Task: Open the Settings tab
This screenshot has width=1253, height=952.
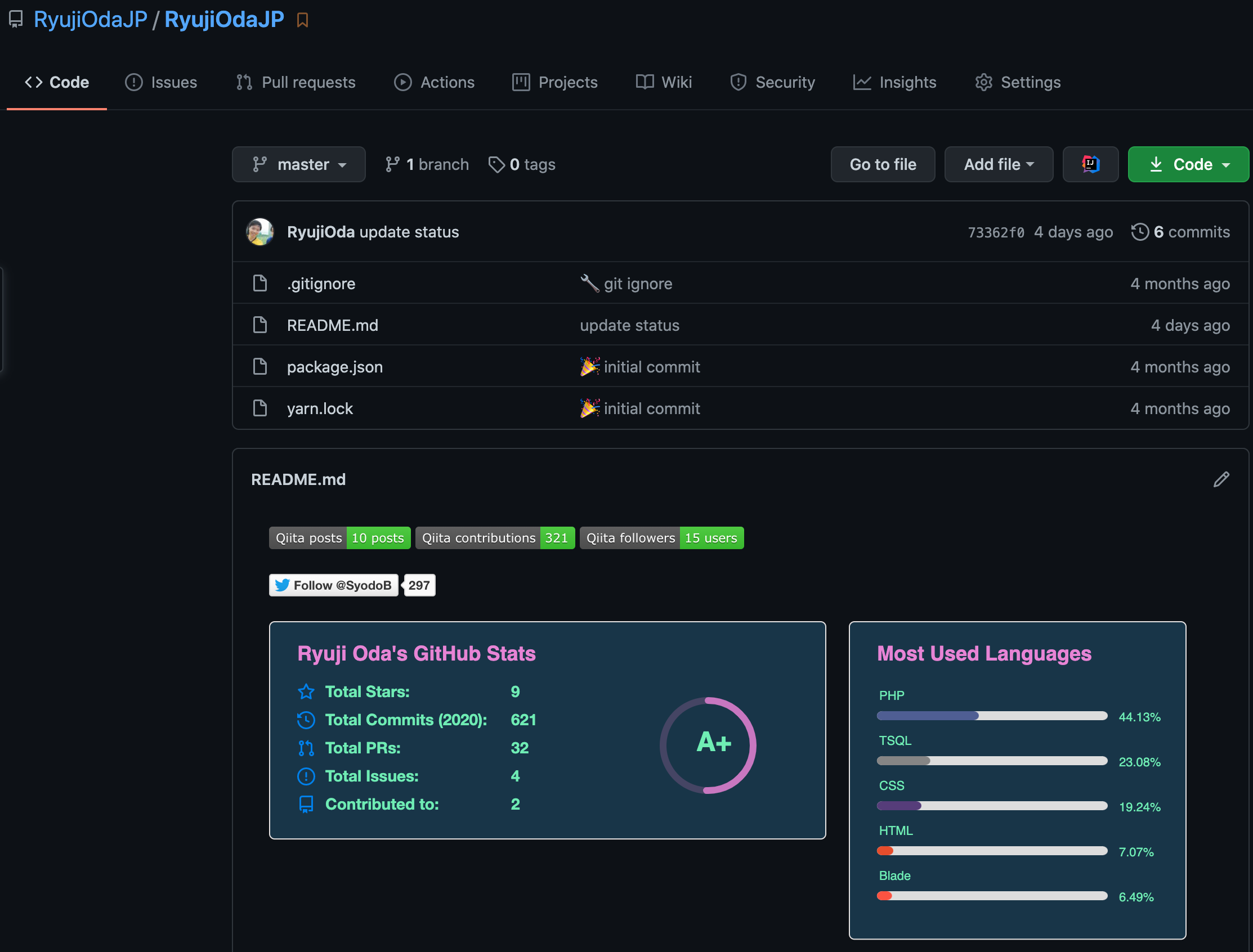Action: tap(1018, 82)
